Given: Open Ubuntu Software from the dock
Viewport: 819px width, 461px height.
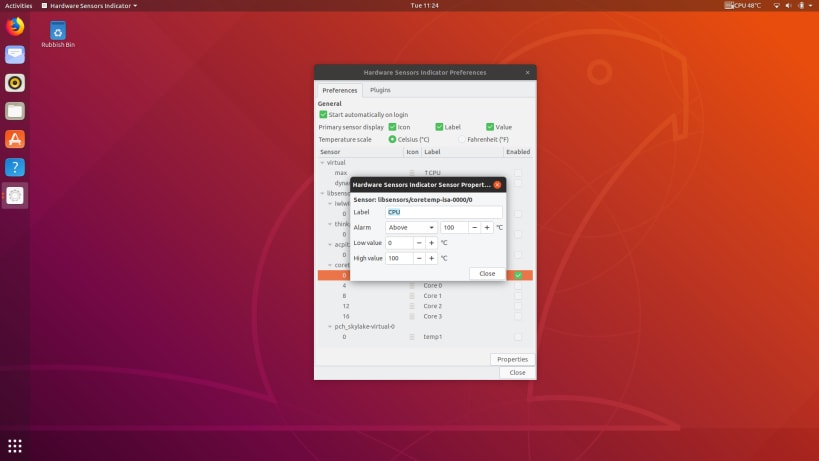Looking at the screenshot, I should pyautogui.click(x=15, y=139).
